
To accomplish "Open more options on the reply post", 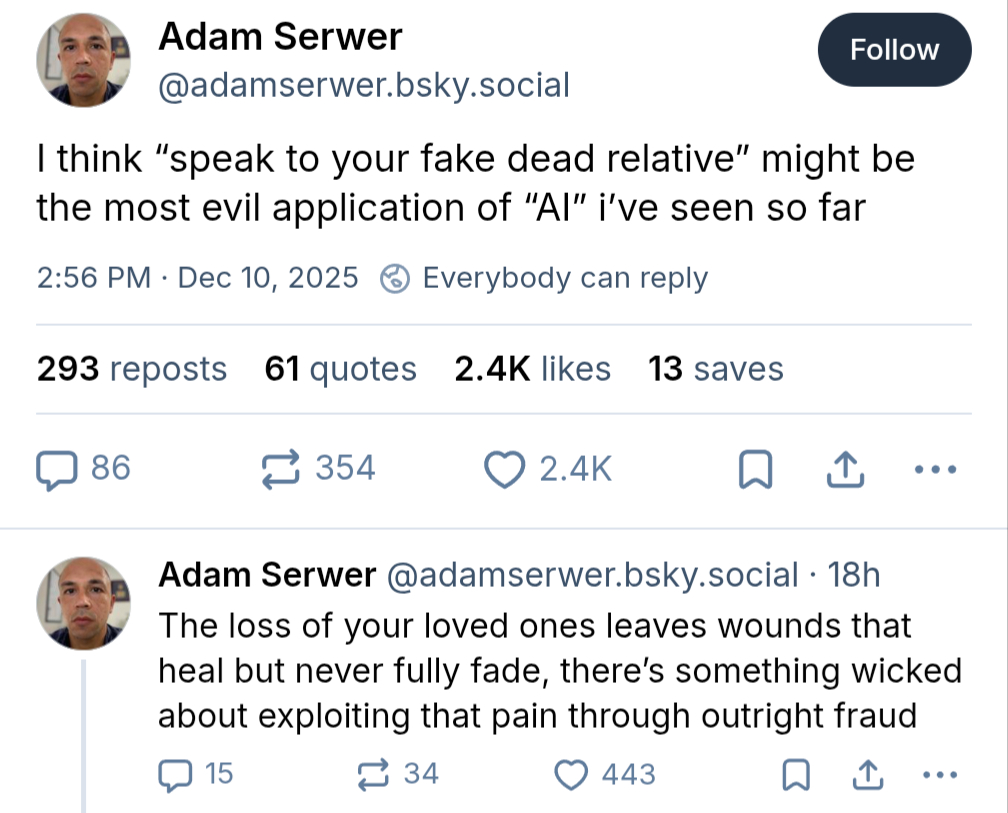I will pyautogui.click(x=936, y=773).
